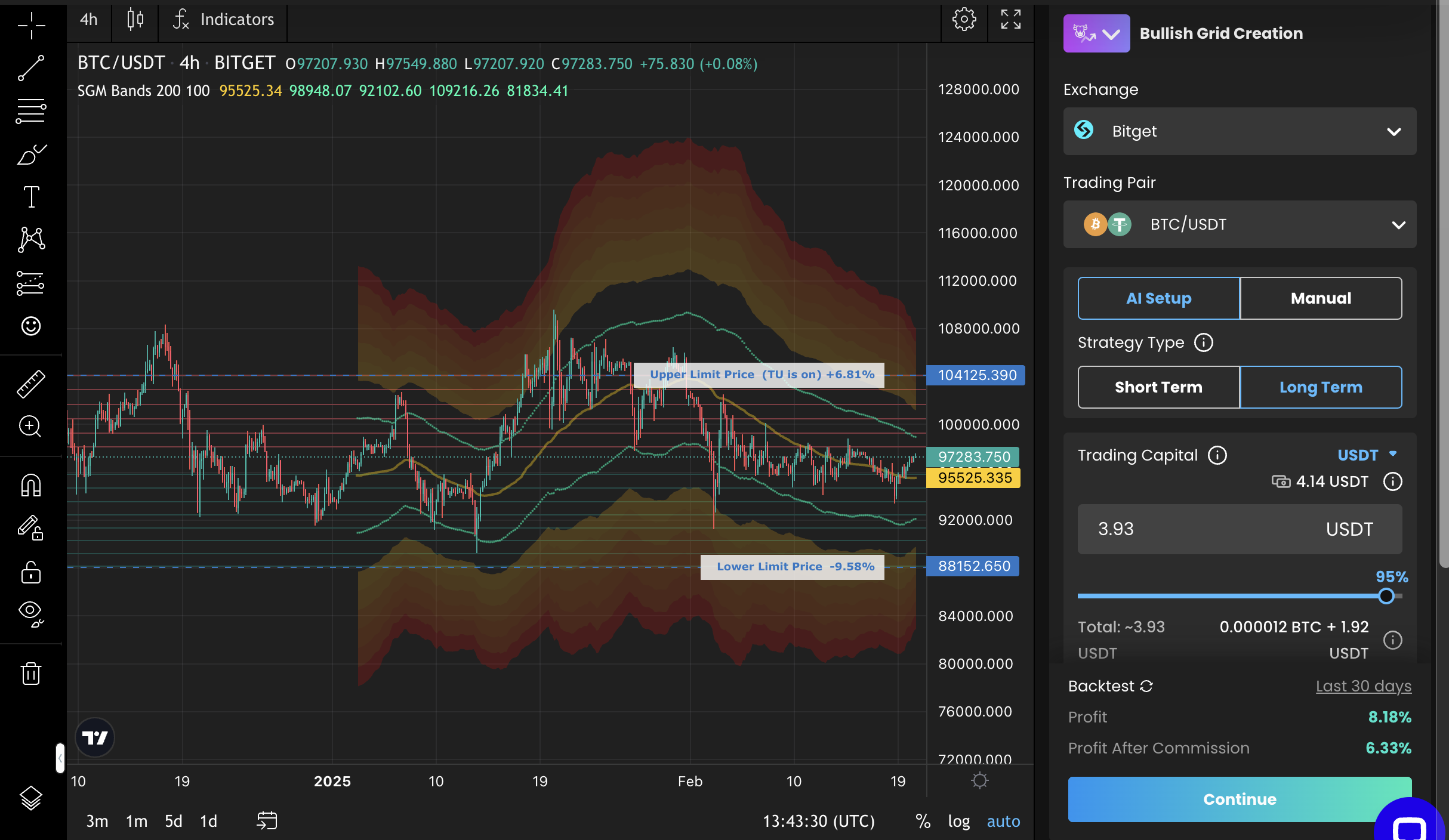
Task: Select Short Term strategy type
Action: [x=1158, y=387]
